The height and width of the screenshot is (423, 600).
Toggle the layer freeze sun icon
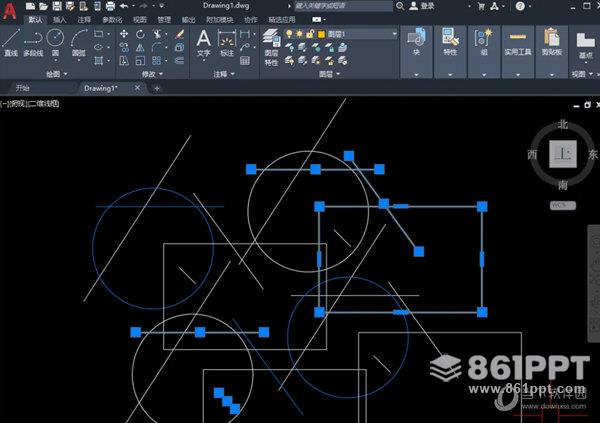coord(299,34)
